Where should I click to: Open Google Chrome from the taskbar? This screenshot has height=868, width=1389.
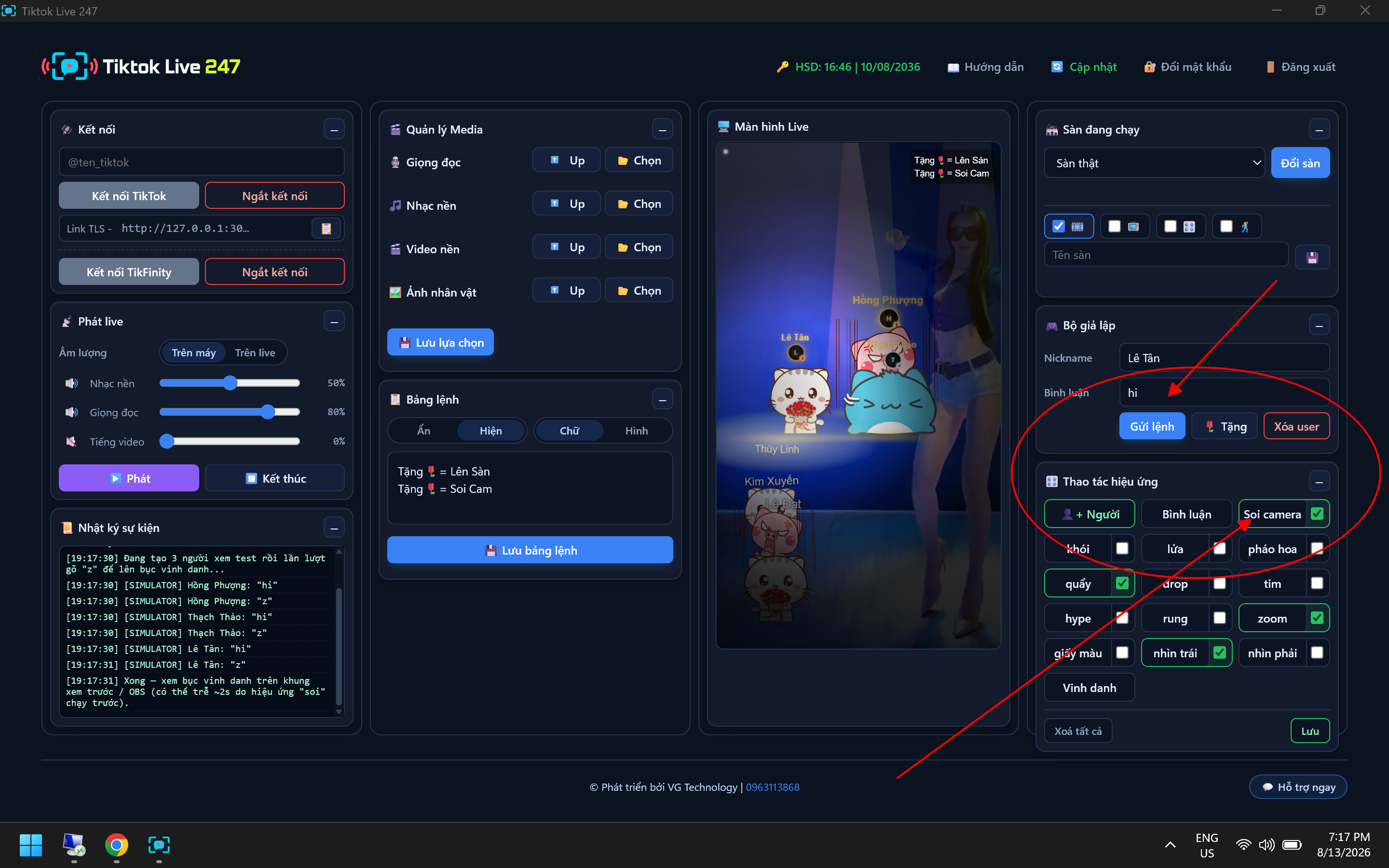click(117, 845)
